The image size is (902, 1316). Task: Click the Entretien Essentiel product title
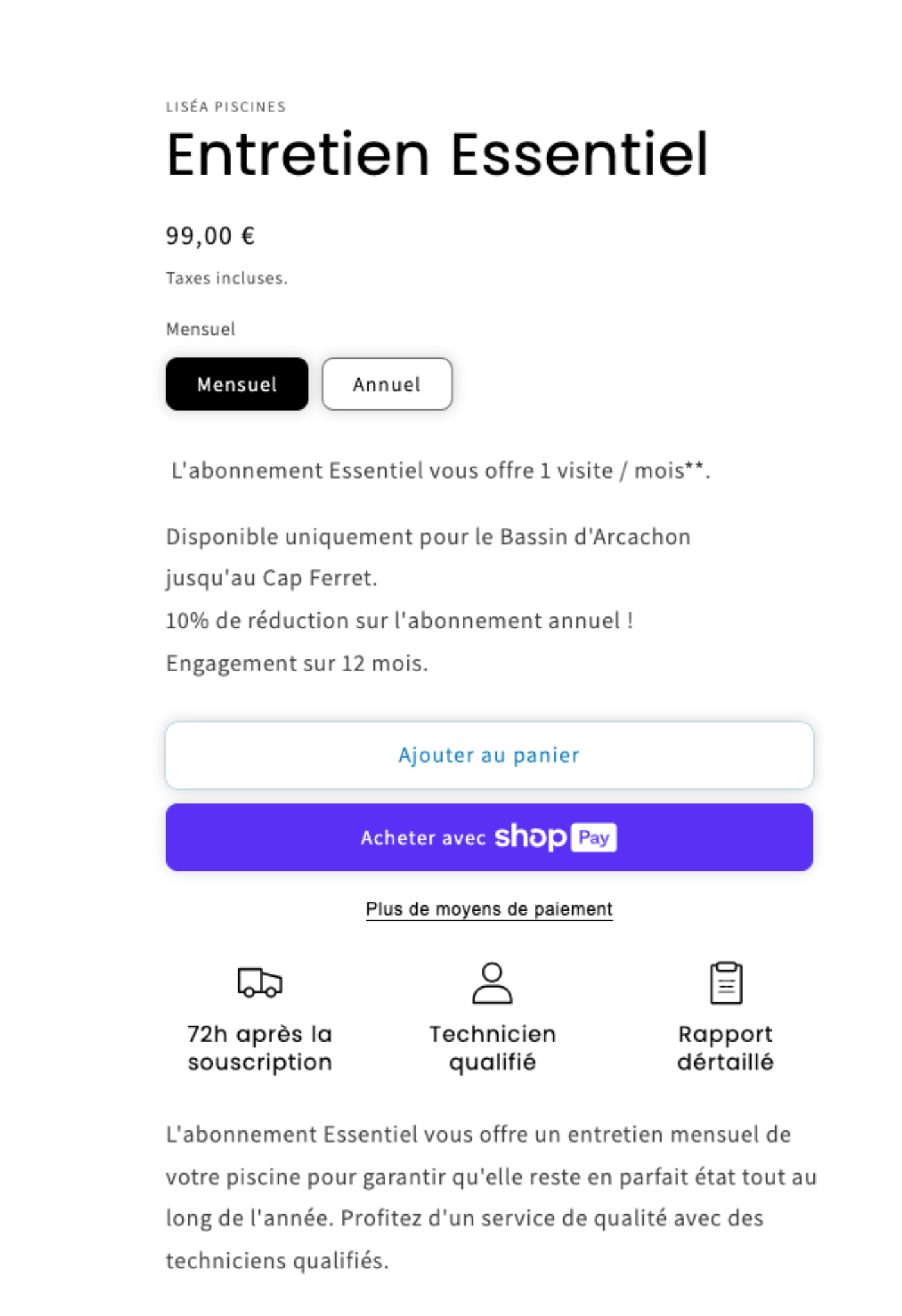pos(437,155)
